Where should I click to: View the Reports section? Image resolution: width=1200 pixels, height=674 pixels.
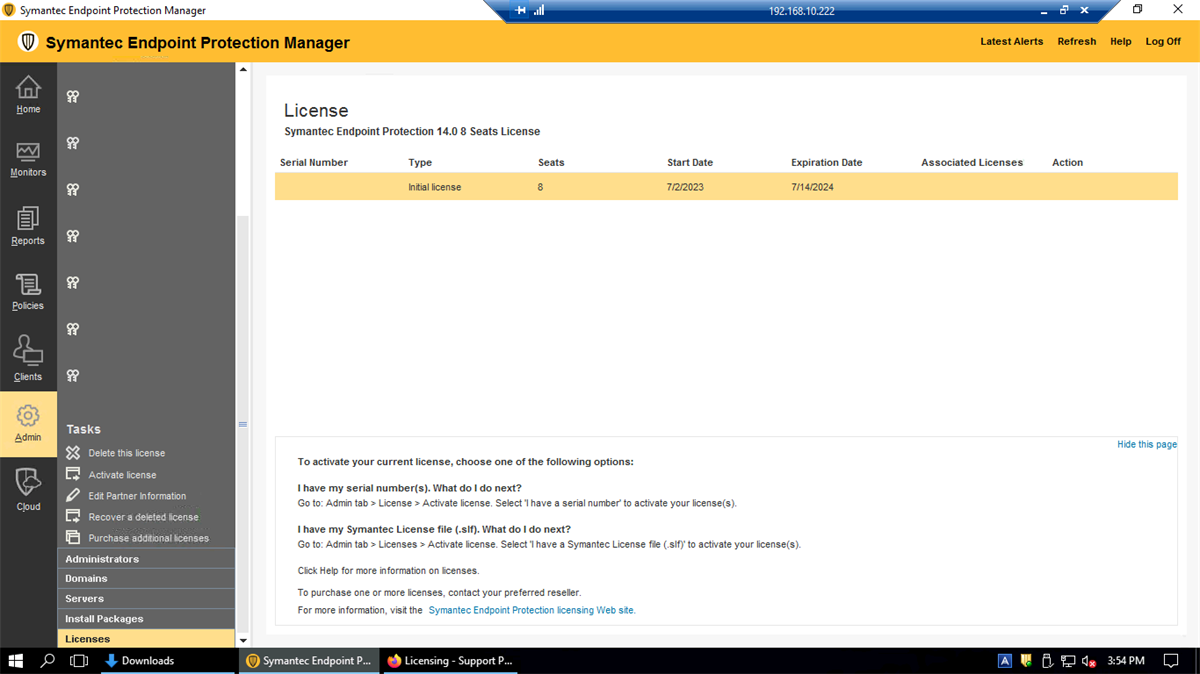click(x=28, y=226)
